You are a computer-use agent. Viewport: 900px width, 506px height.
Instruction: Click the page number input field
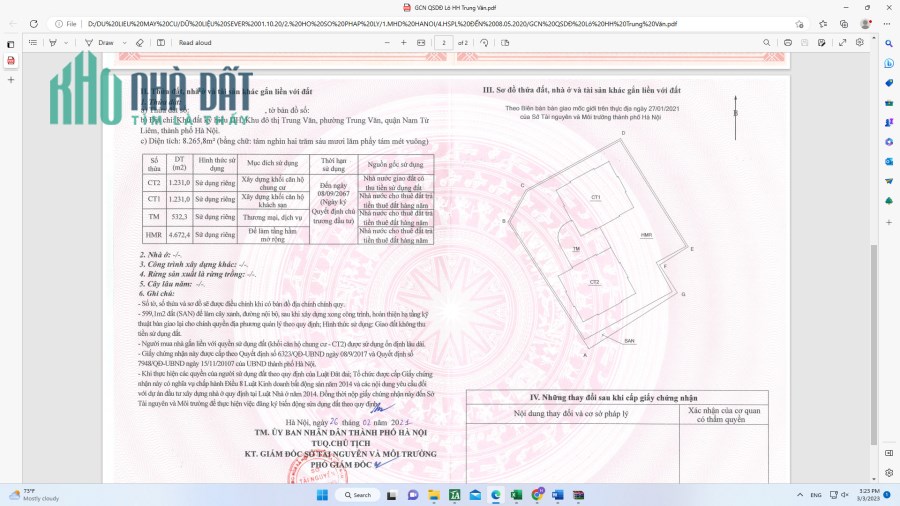point(443,43)
